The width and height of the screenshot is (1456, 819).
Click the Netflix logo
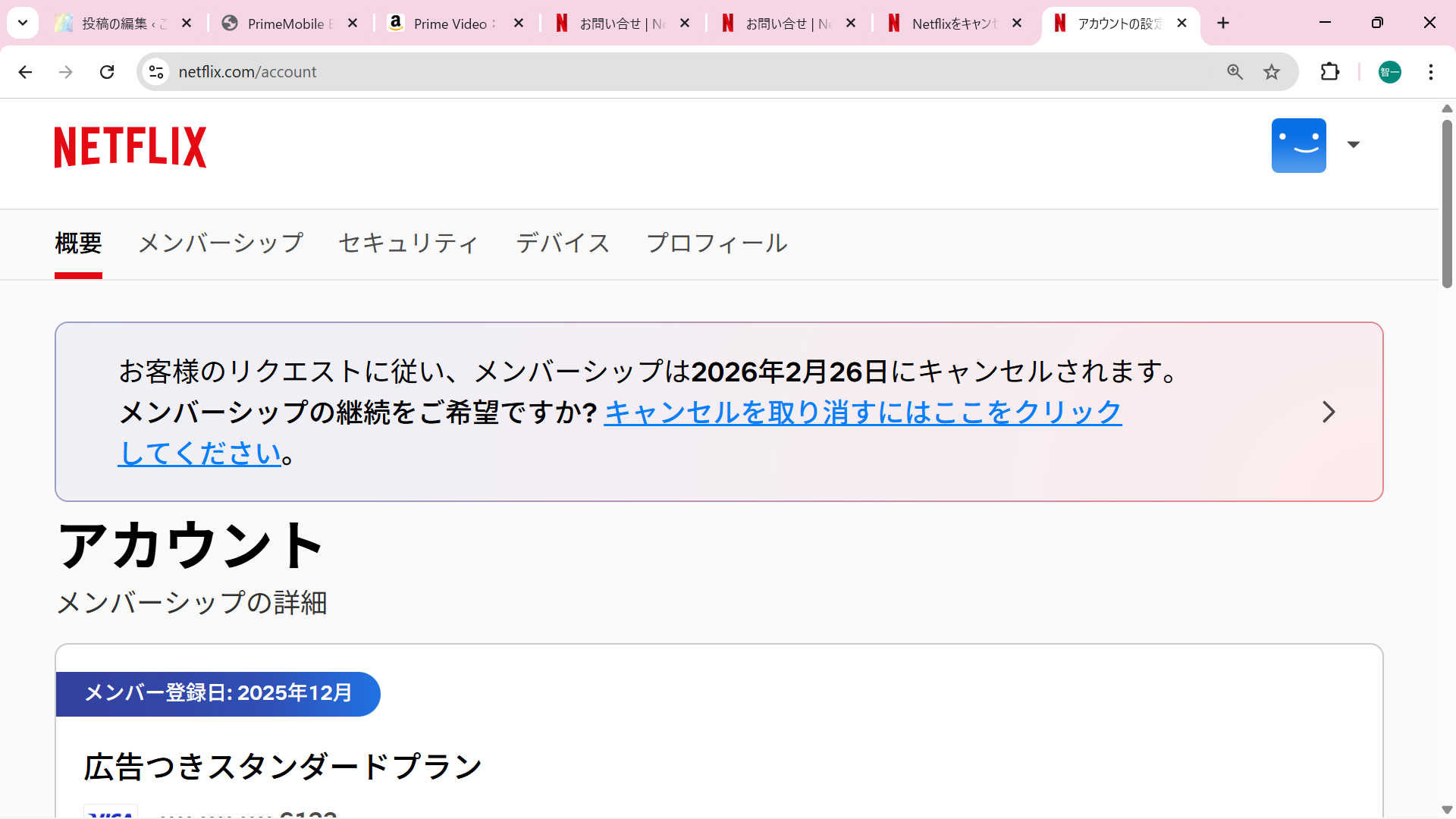[130, 146]
